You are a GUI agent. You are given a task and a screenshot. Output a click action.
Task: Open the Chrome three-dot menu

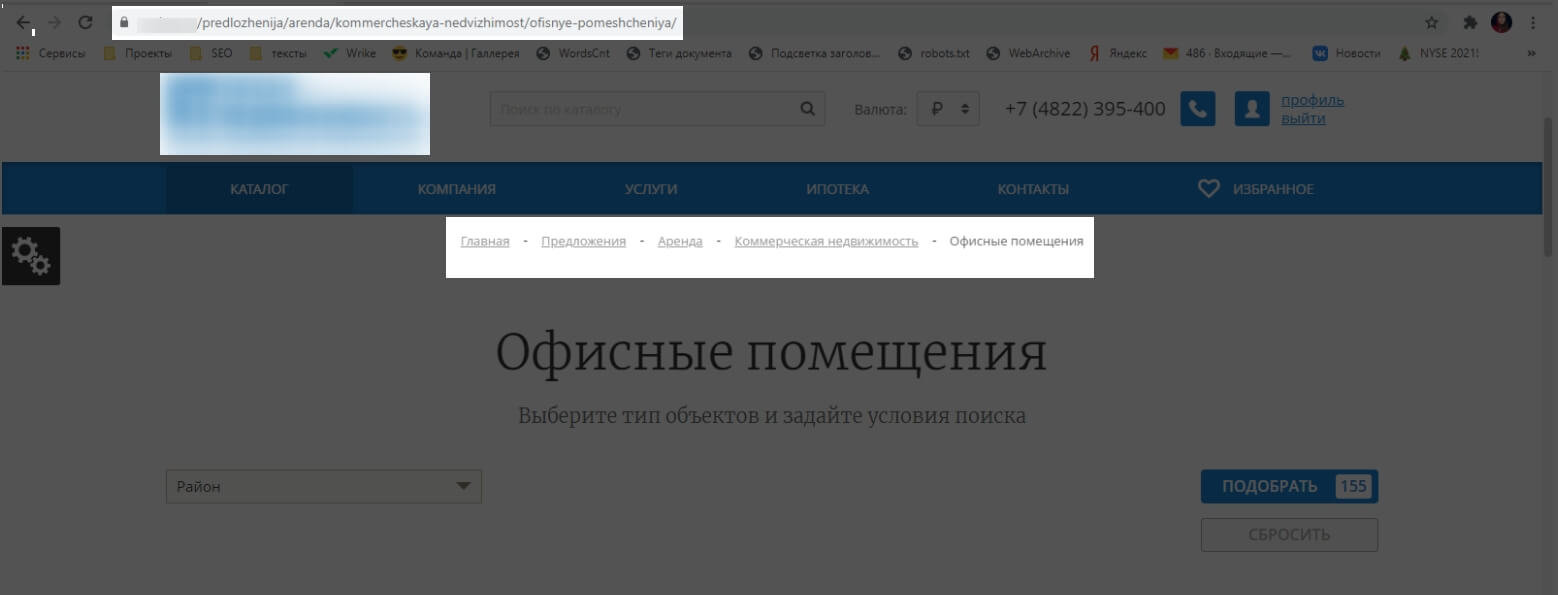pyautogui.click(x=1533, y=22)
